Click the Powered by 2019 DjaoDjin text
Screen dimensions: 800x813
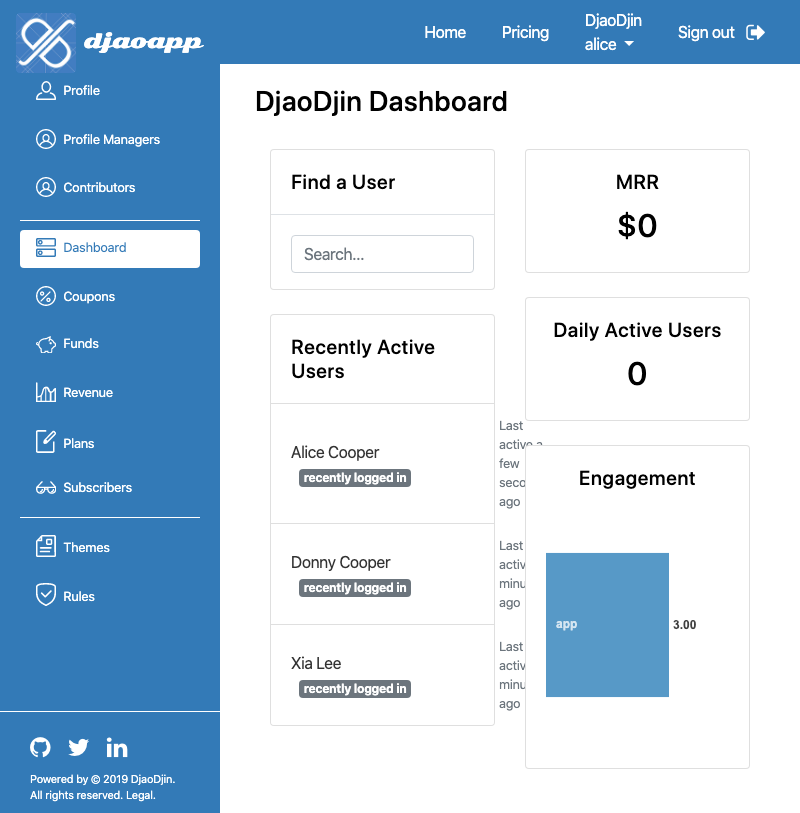[103, 779]
